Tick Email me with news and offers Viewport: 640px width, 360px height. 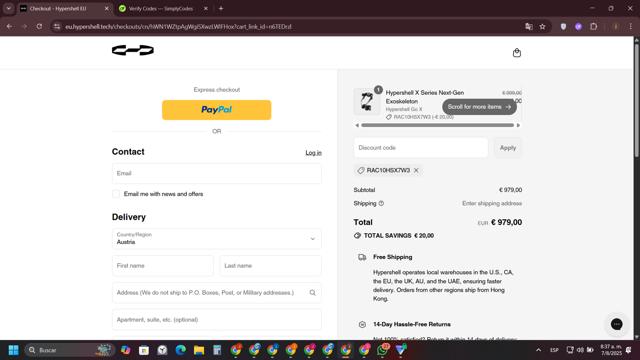point(116,194)
